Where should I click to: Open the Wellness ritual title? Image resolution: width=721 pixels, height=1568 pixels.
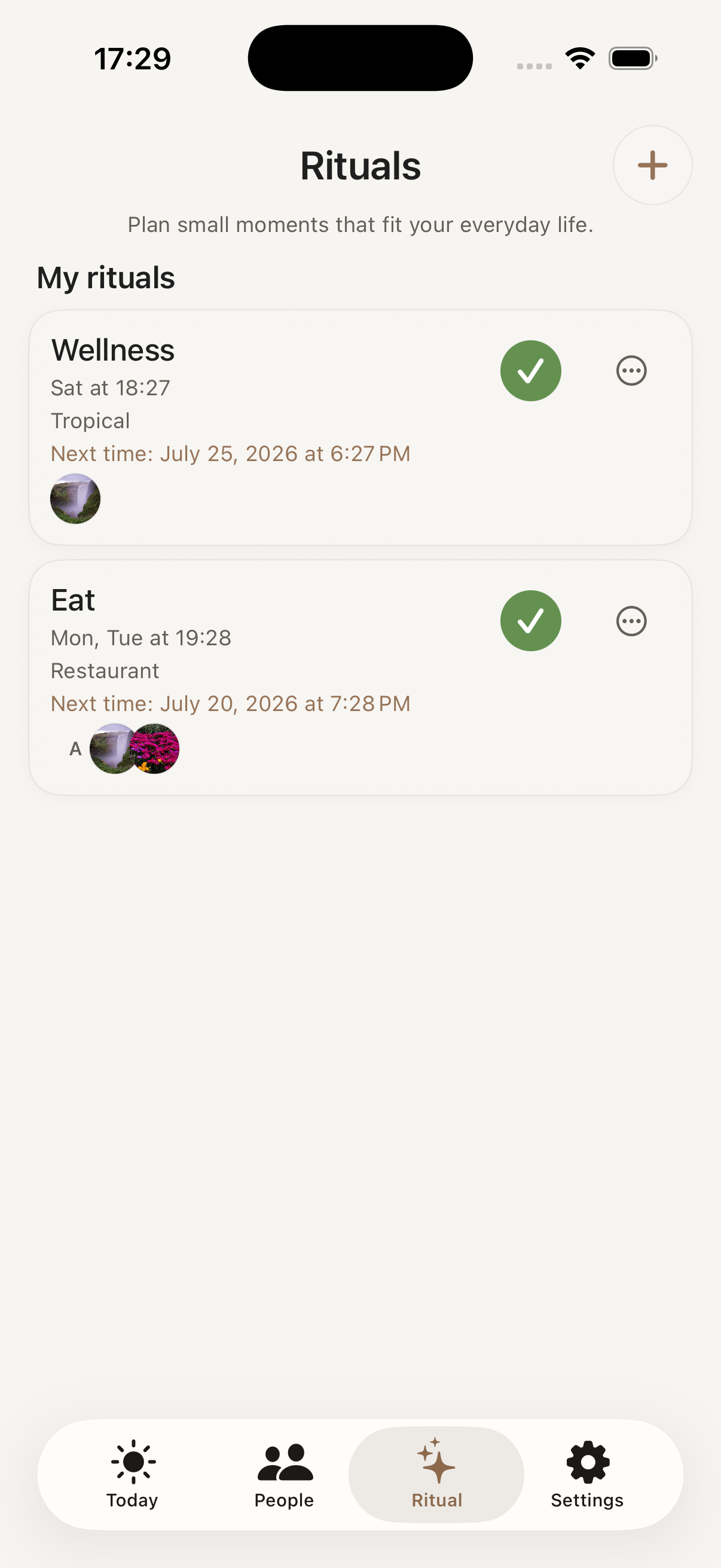tap(112, 350)
